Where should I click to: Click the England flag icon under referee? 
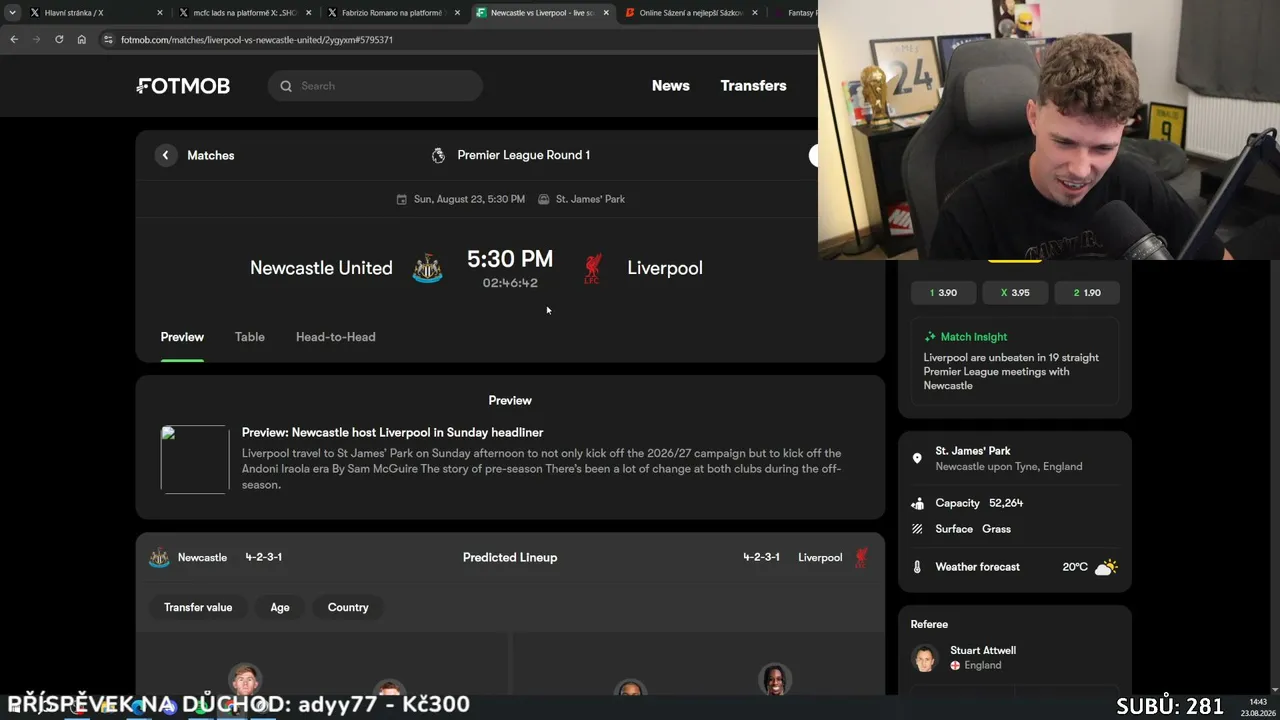click(955, 665)
